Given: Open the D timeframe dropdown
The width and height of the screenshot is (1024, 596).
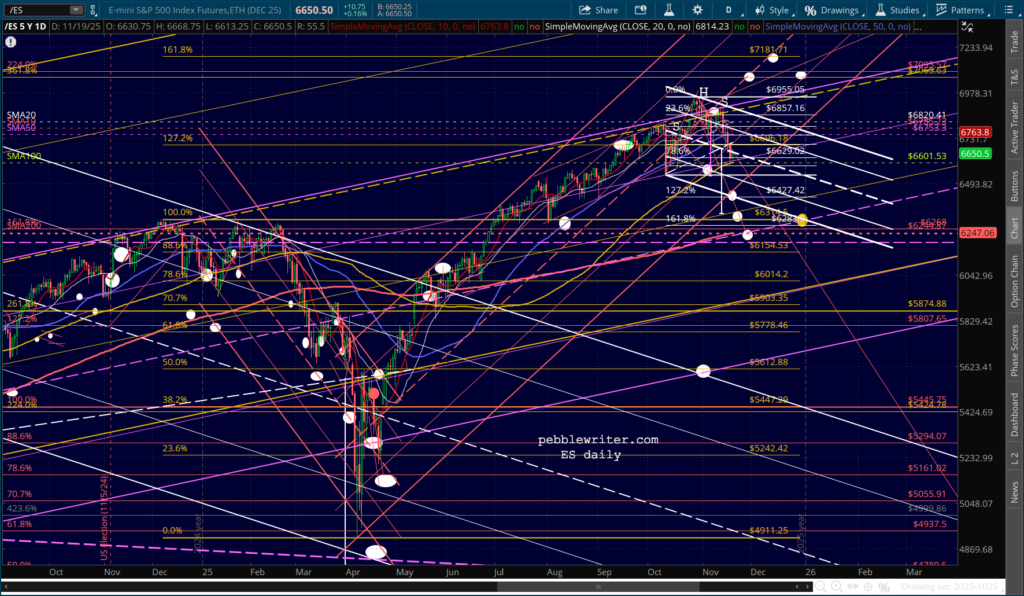Looking at the screenshot, I should (x=729, y=10).
